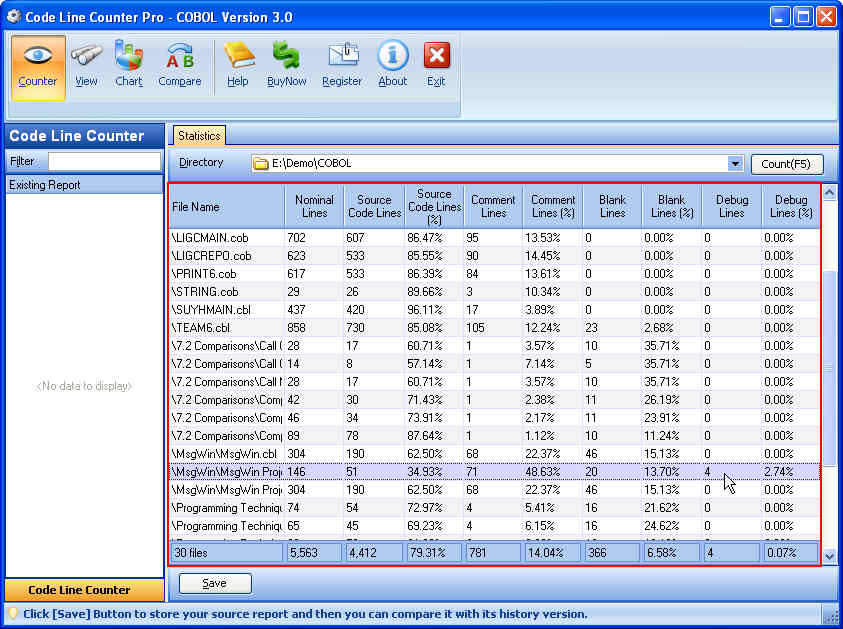Switch to the Statistics tab
This screenshot has width=843, height=629.
(x=199, y=136)
